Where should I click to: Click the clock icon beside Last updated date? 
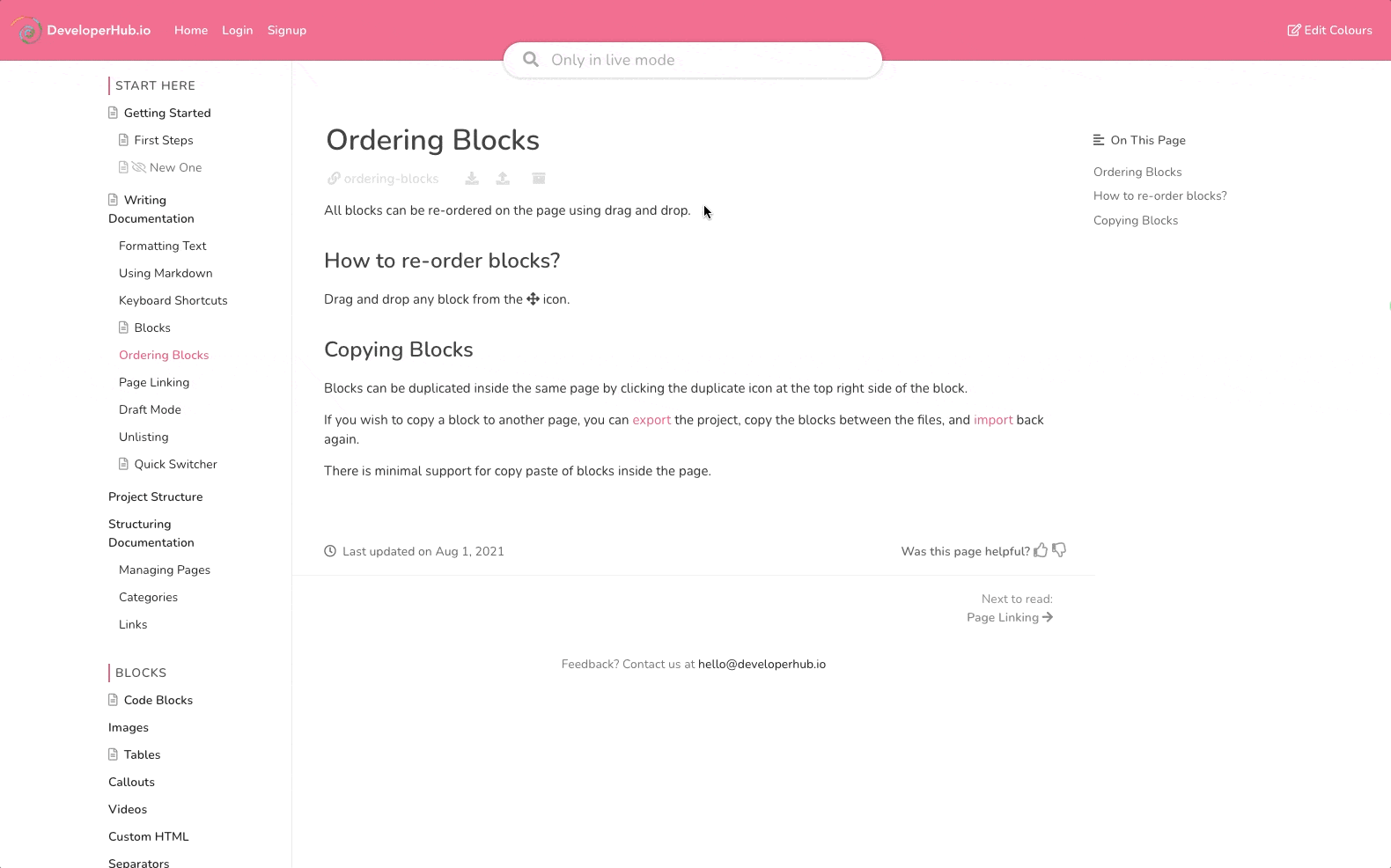click(x=330, y=550)
